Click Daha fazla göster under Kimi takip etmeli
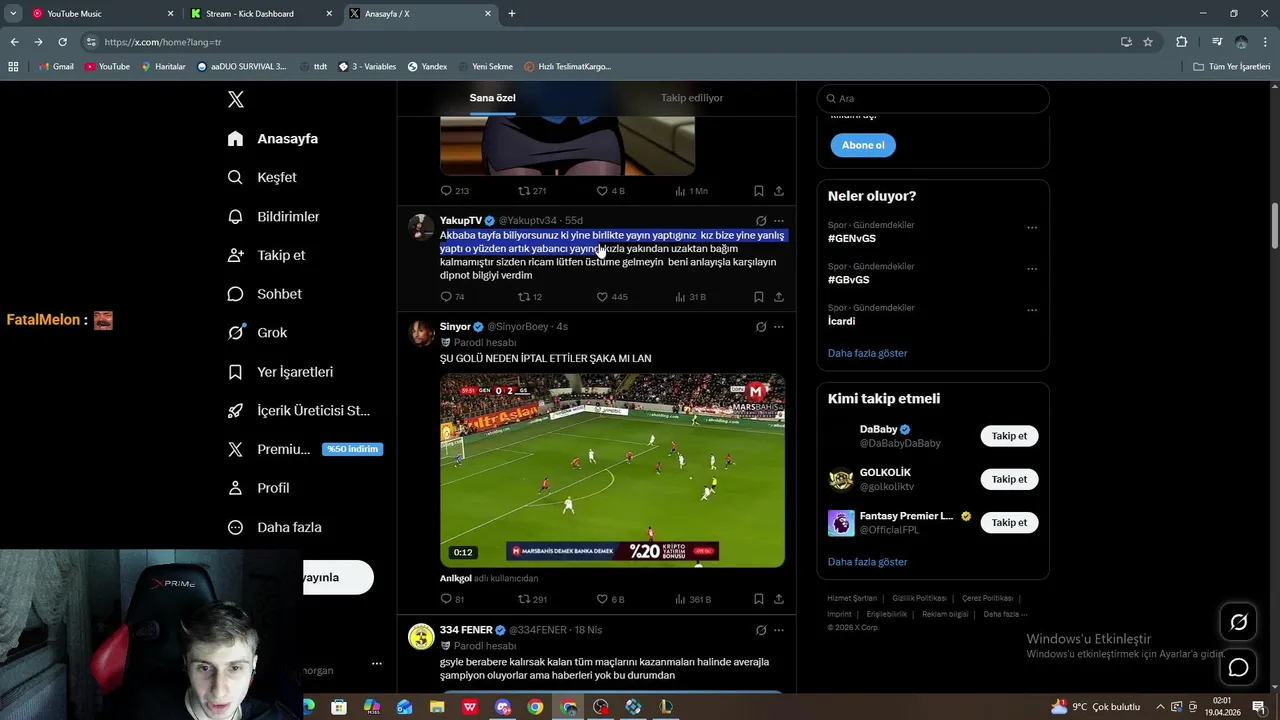The width and height of the screenshot is (1280, 720). (x=867, y=562)
